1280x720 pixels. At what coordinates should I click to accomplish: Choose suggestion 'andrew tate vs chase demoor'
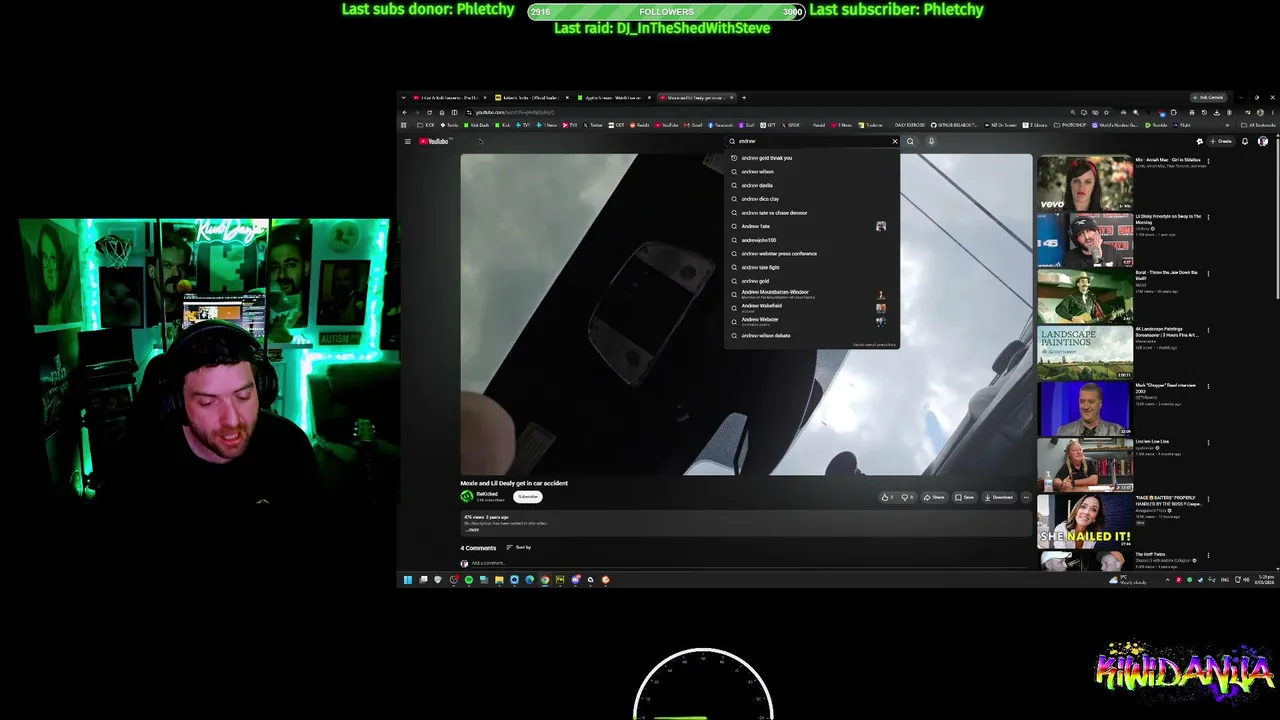(811, 213)
